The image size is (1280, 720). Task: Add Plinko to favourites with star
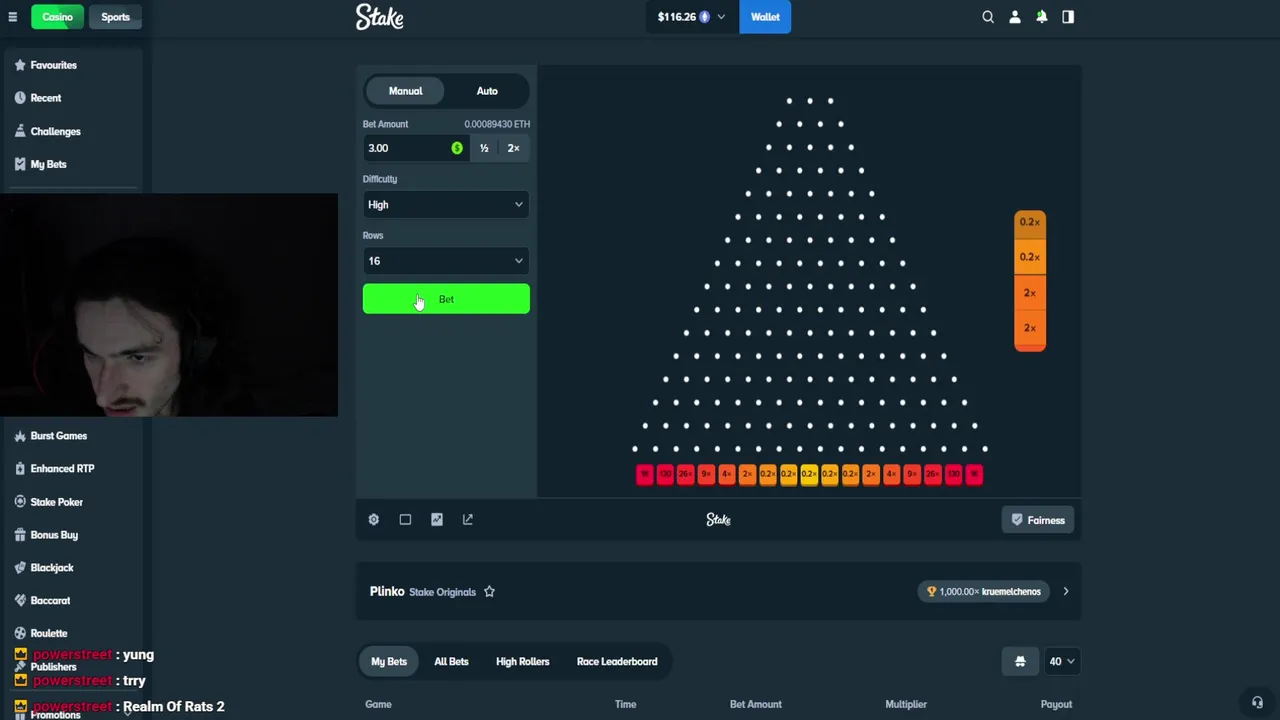pos(489,592)
